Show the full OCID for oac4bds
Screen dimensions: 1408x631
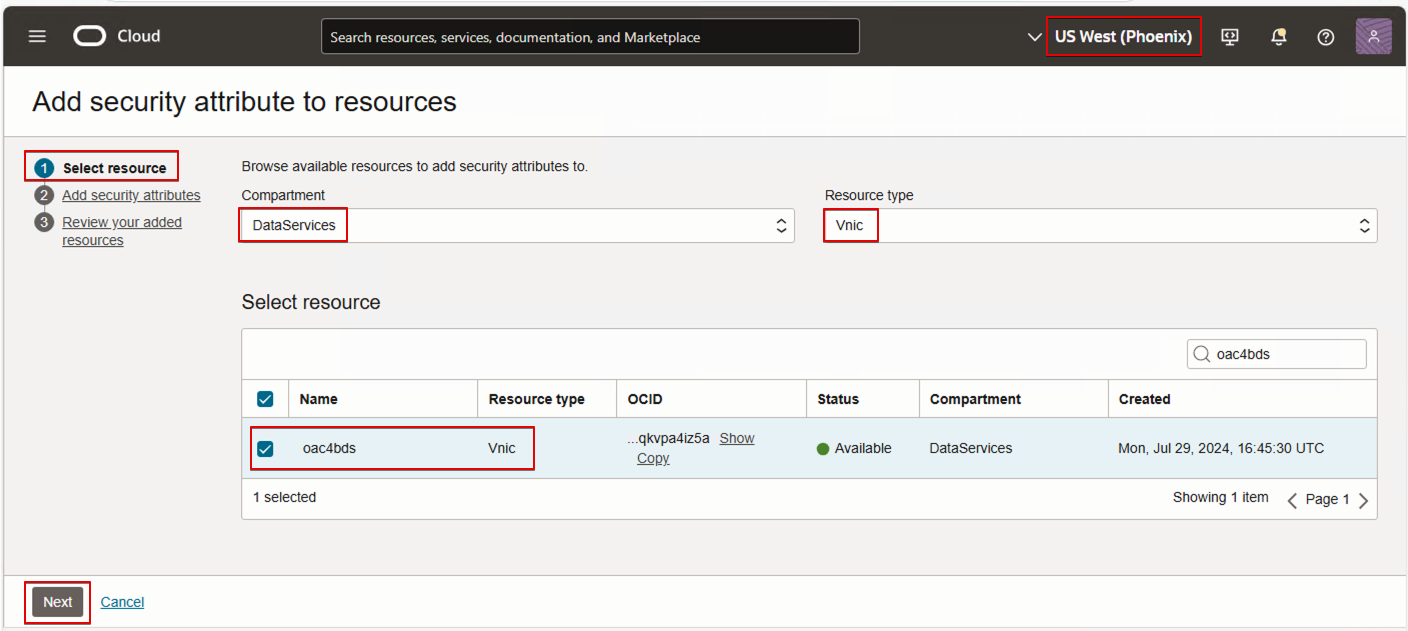(737, 438)
